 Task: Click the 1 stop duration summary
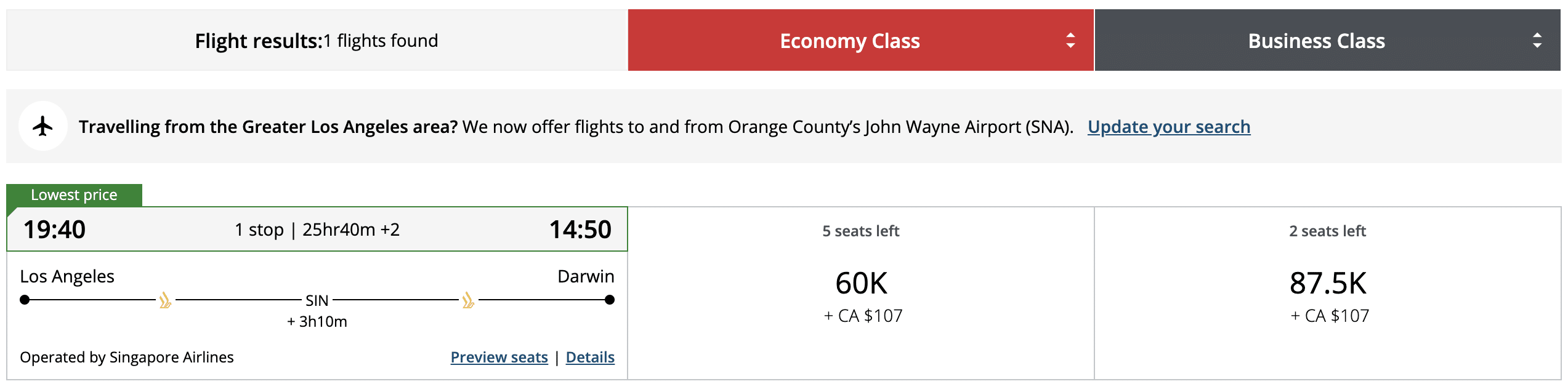point(317,230)
